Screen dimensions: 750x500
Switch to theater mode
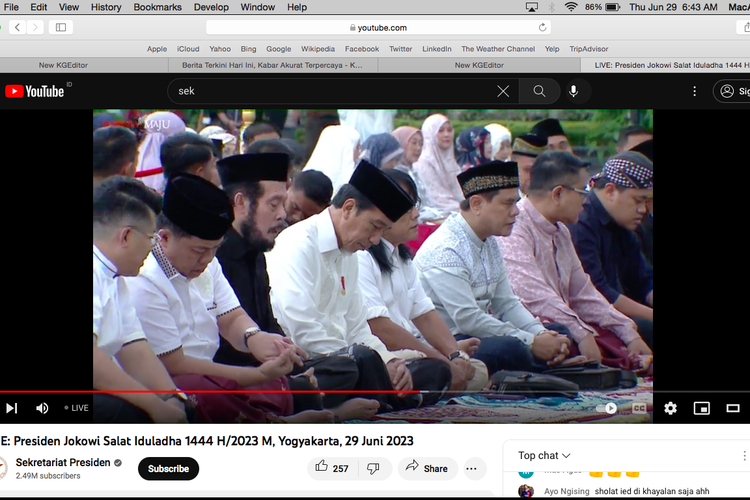(x=733, y=408)
